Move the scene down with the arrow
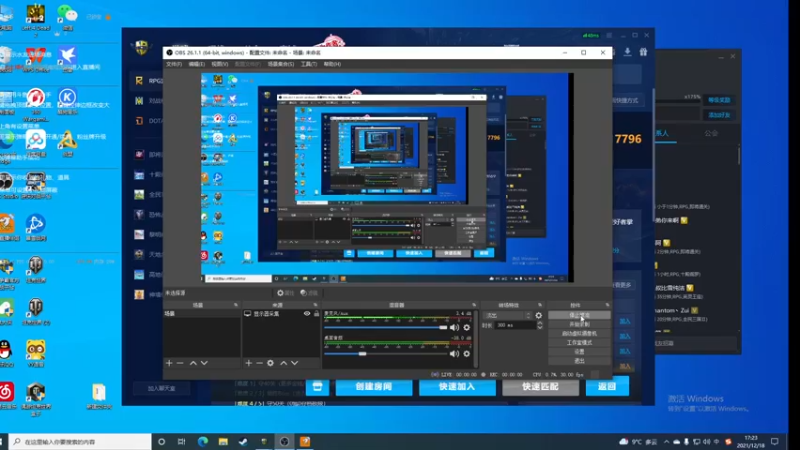The width and height of the screenshot is (800, 450). coord(204,363)
